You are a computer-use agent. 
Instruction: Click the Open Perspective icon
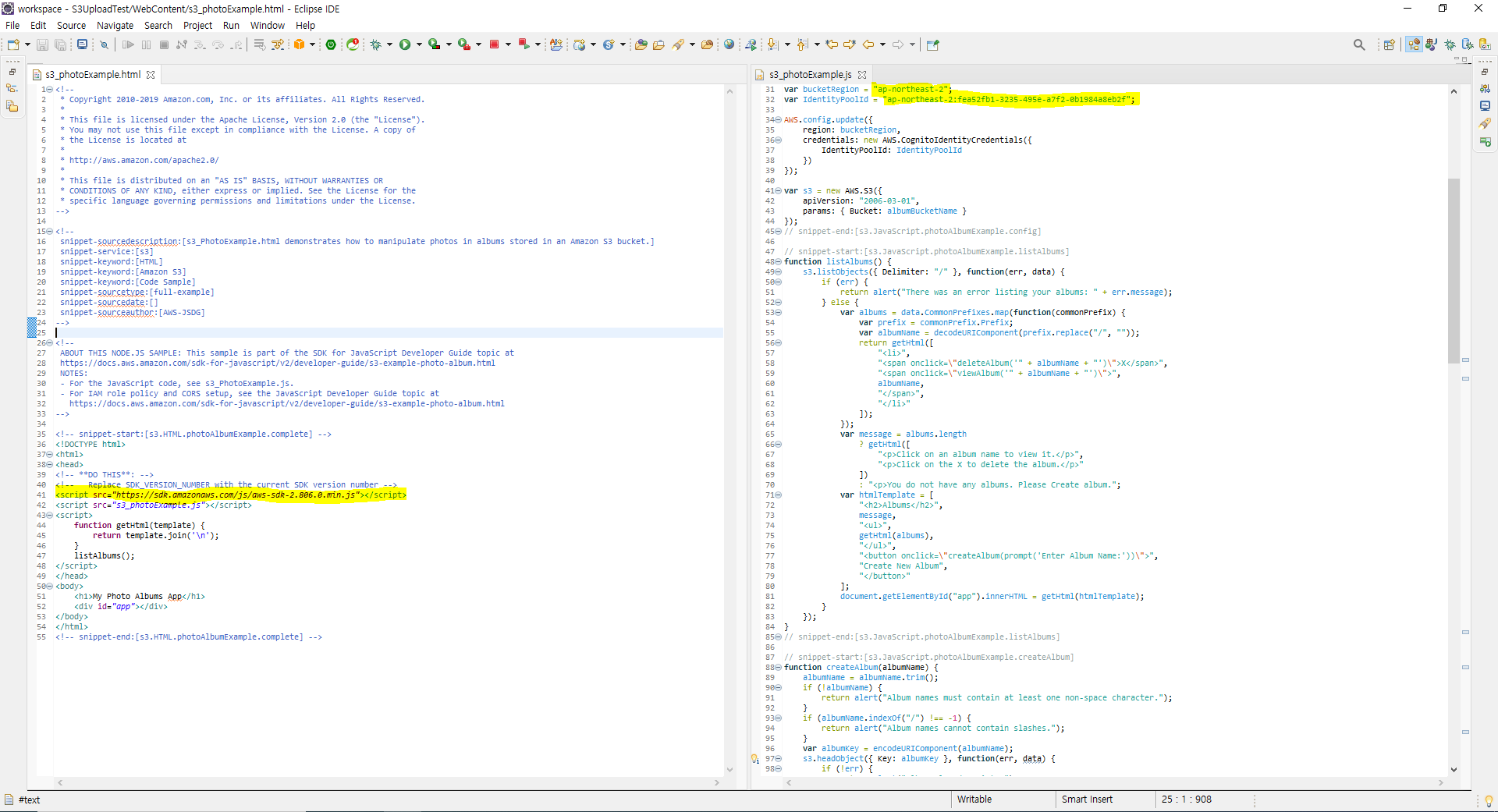[x=1389, y=44]
